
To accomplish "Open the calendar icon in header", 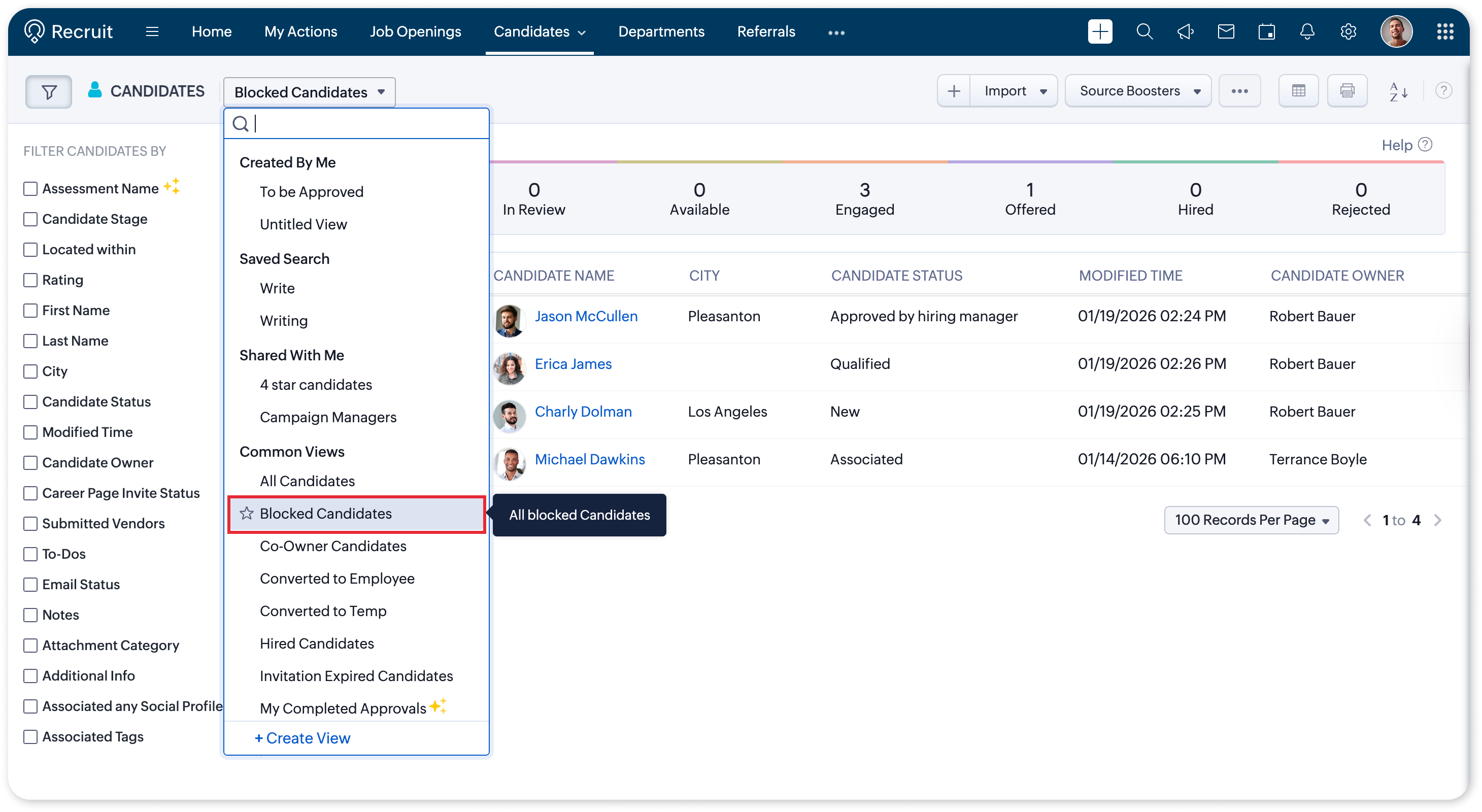I will [1266, 31].
